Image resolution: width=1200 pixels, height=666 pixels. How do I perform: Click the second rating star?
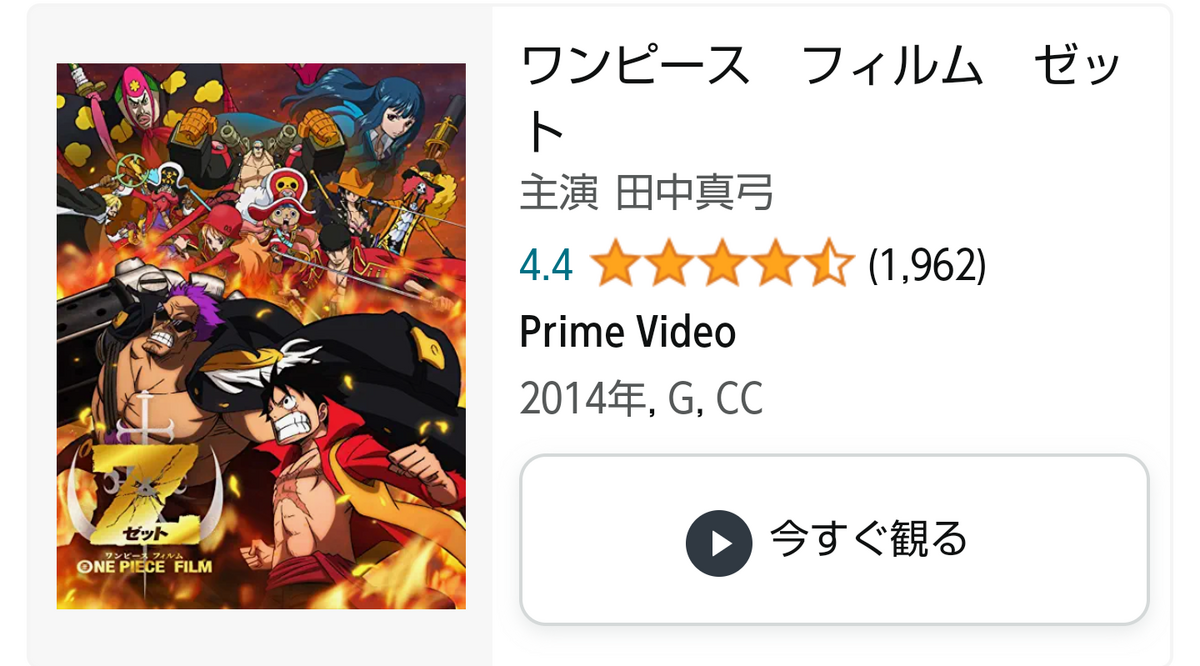pos(667,266)
